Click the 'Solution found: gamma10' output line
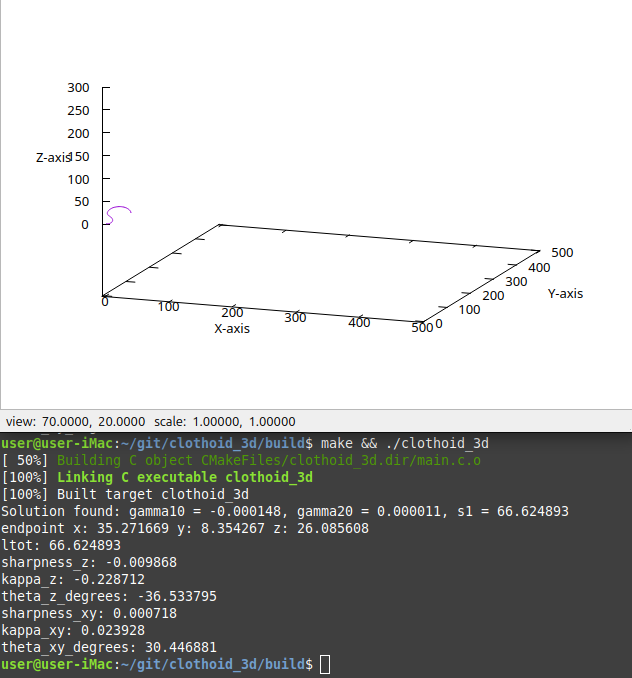The image size is (632, 678). pos(285,512)
